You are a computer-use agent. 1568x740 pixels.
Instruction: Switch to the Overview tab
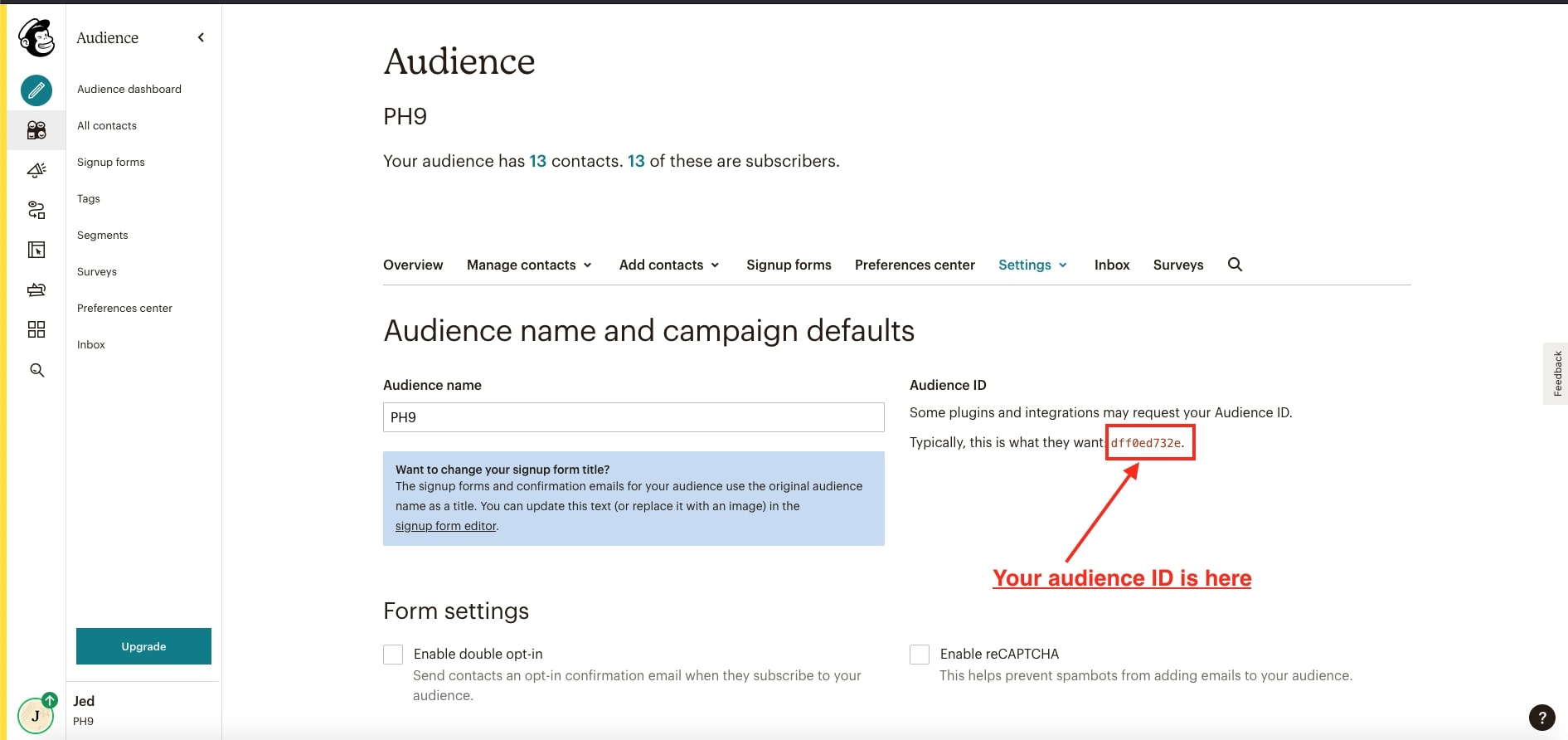413,265
